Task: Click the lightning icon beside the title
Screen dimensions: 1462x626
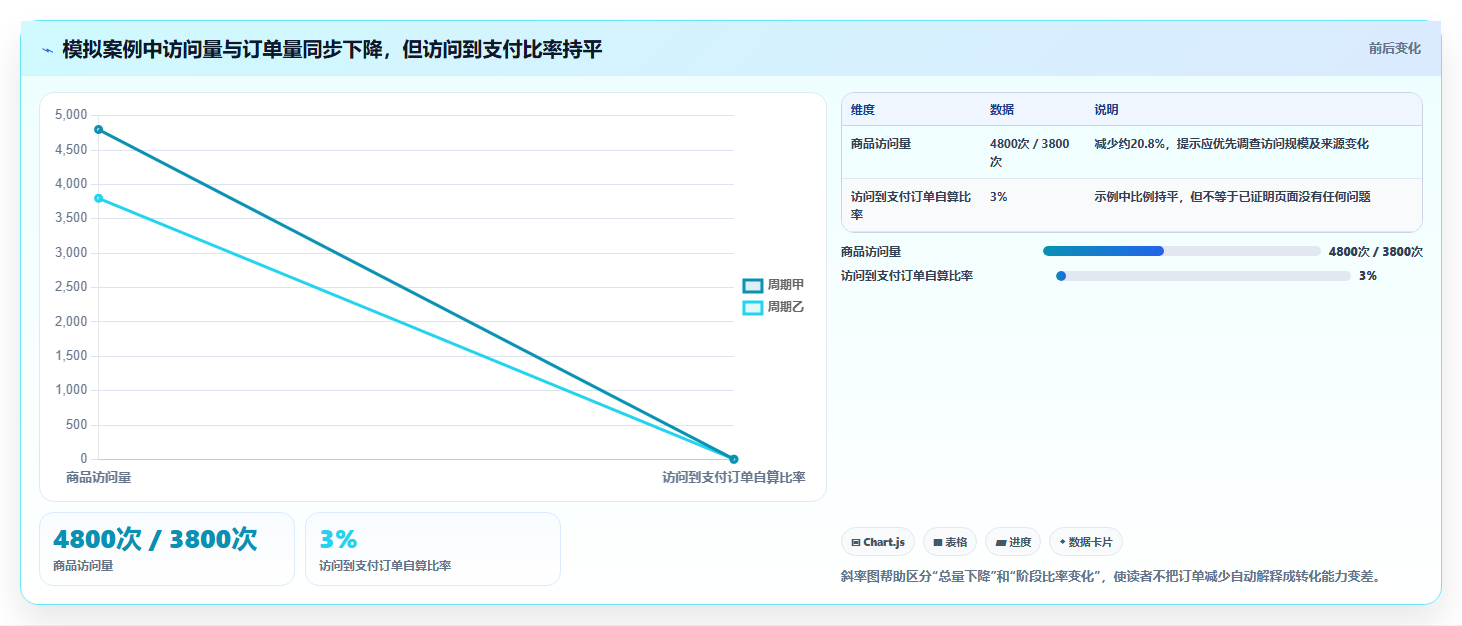Action: pyautogui.click(x=47, y=50)
